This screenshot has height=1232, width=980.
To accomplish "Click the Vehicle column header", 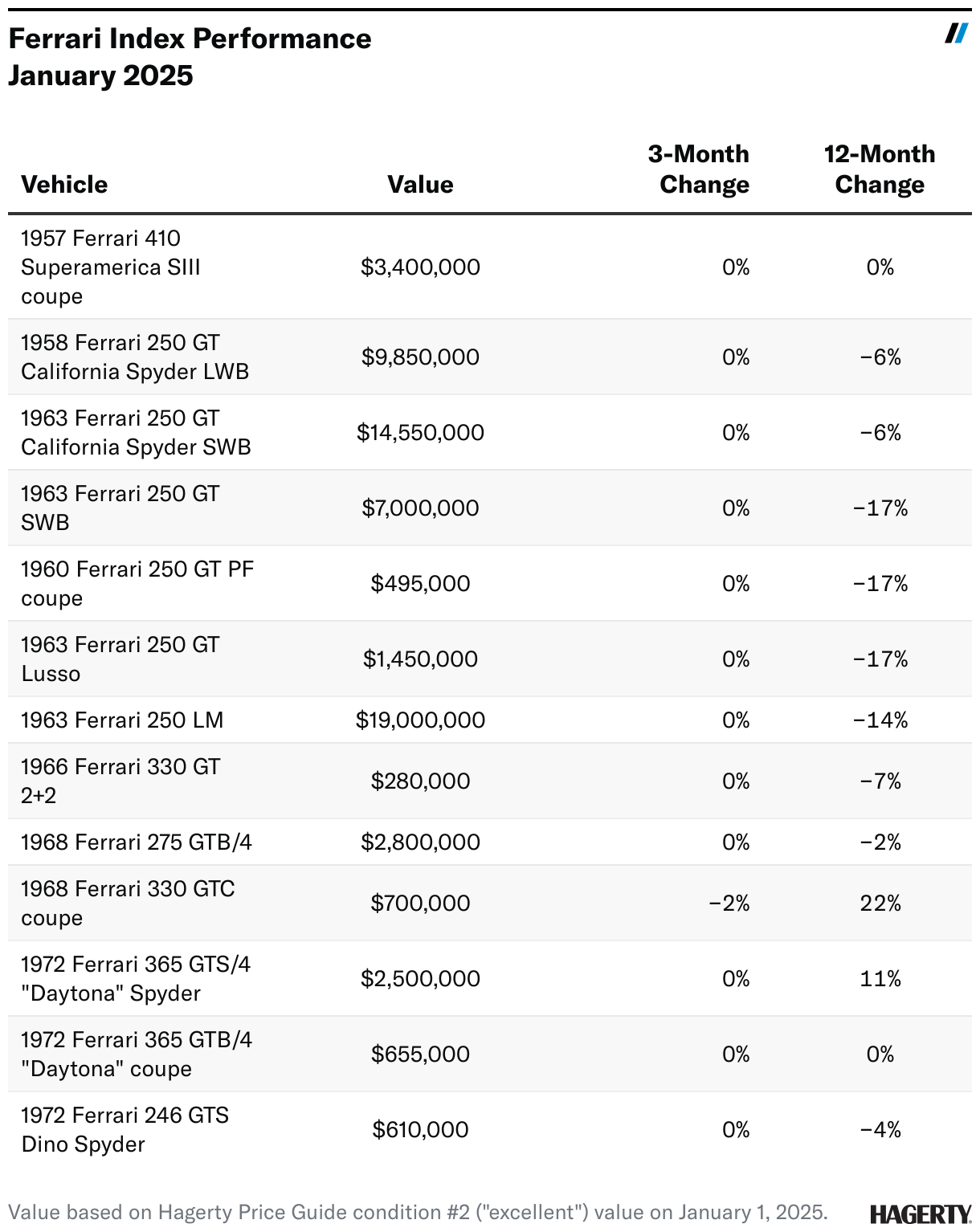I will coord(64,185).
